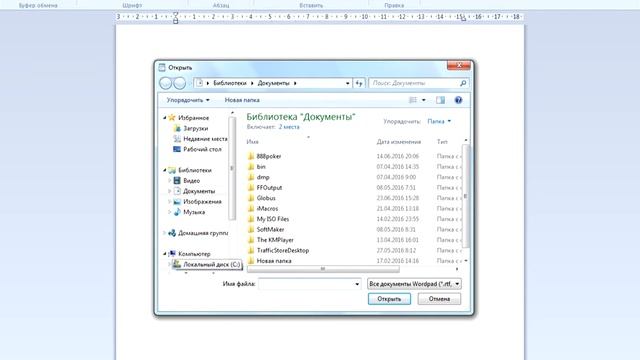Sort by the Дата изменения column header
Viewport: 640px width, 360px height.
[398, 142]
